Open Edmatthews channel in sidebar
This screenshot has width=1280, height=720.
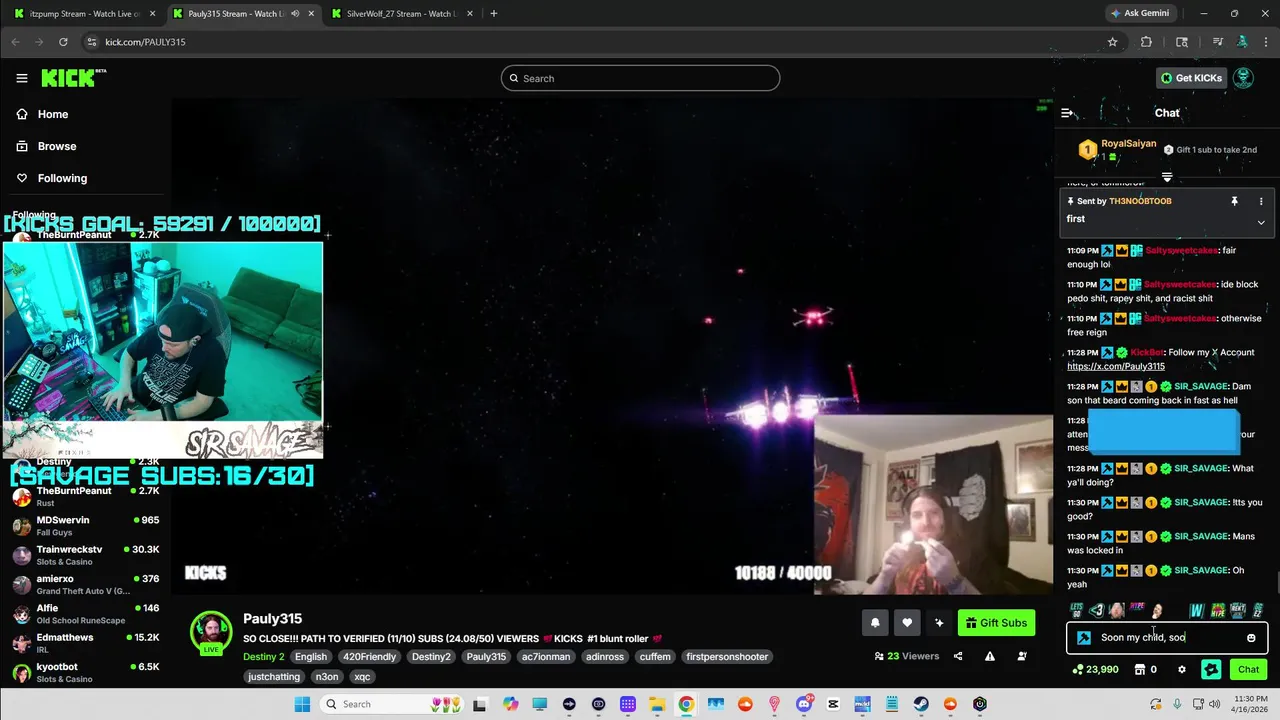[x=85, y=642]
